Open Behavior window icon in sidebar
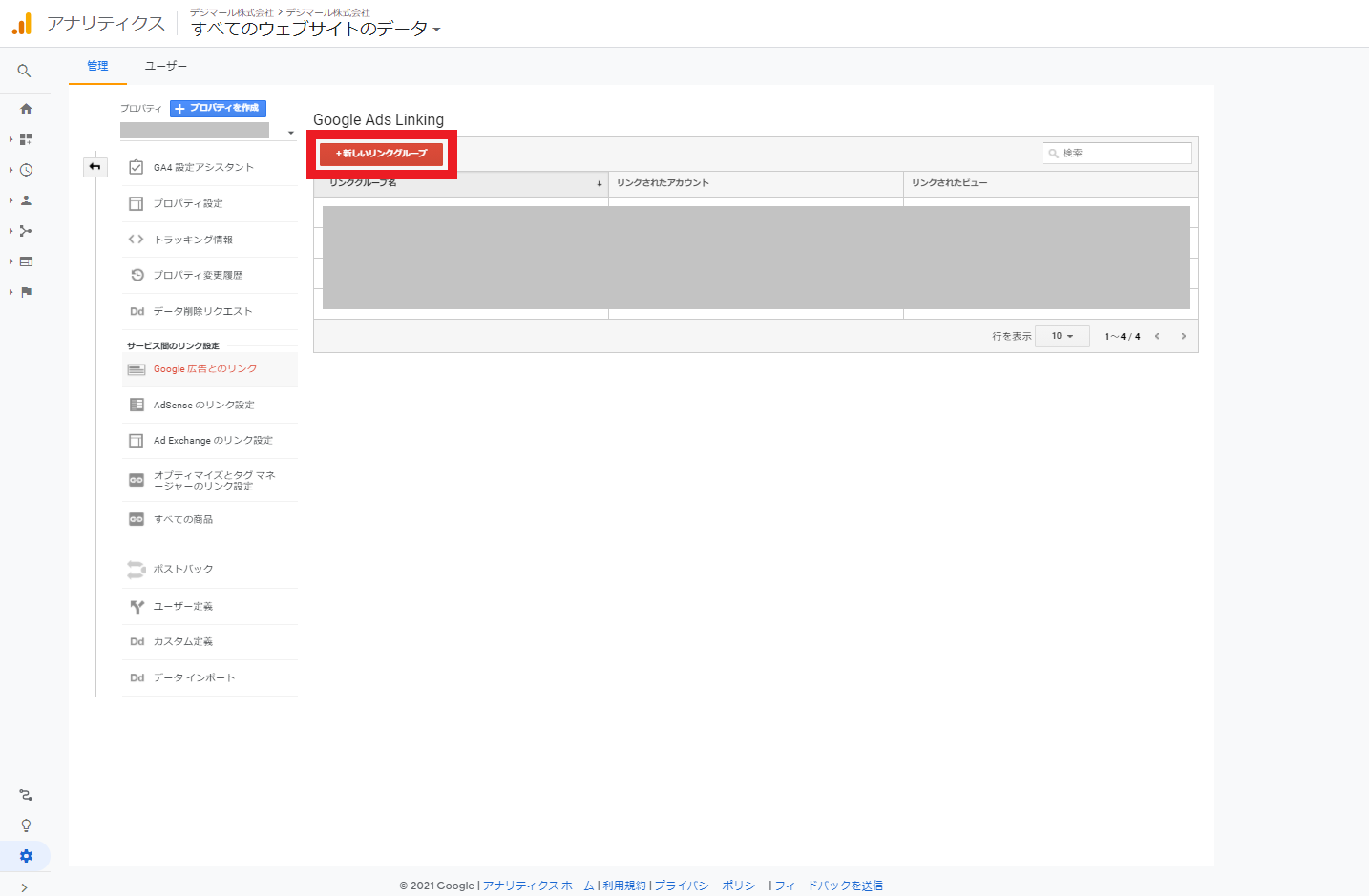 (x=26, y=261)
